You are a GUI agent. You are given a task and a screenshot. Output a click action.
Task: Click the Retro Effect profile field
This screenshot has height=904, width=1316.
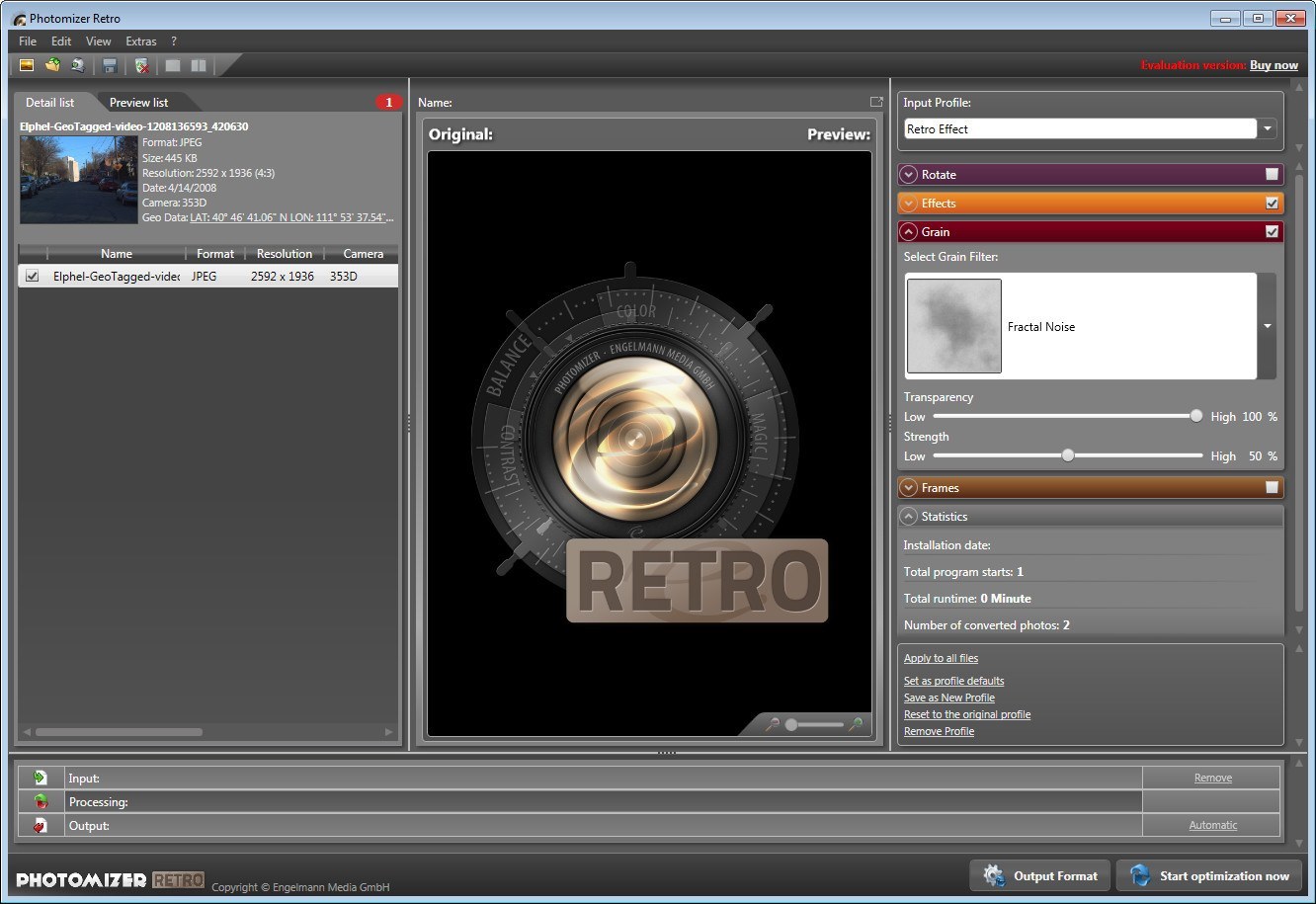point(1081,128)
